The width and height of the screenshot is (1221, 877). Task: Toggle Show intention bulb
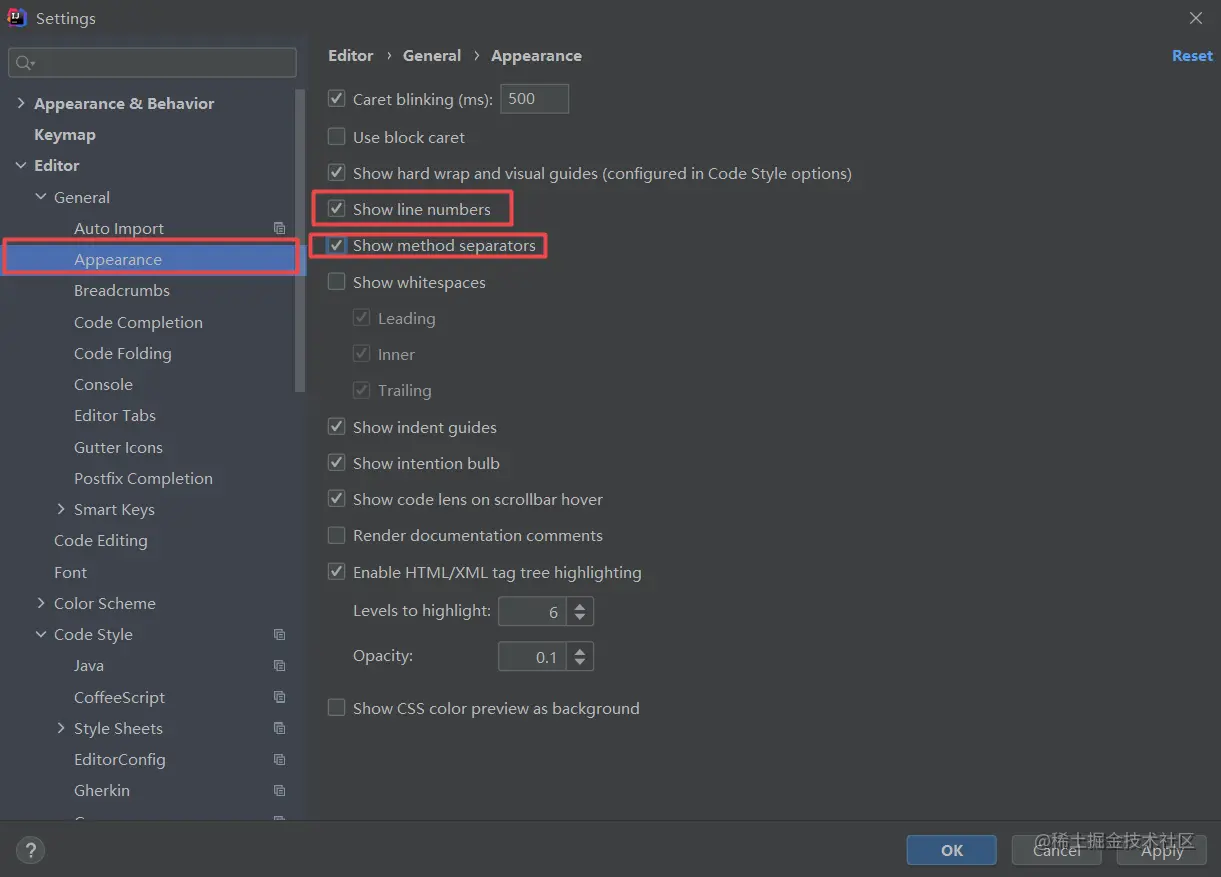coord(337,463)
